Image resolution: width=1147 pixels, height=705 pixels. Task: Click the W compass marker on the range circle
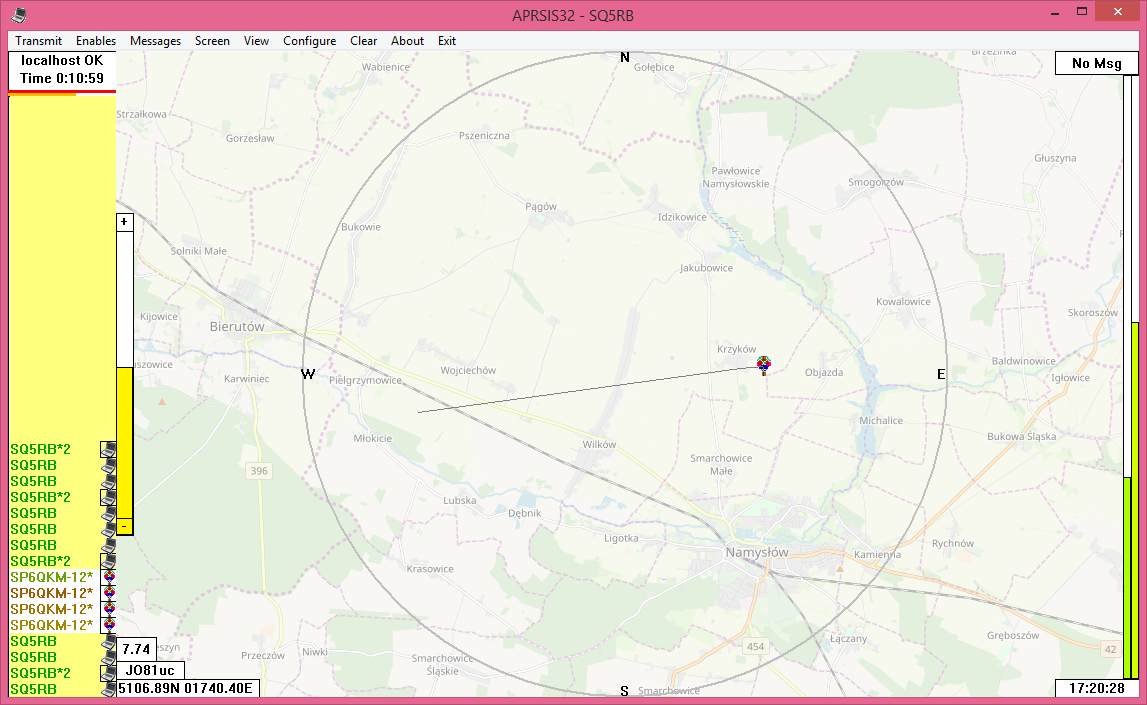click(x=308, y=374)
